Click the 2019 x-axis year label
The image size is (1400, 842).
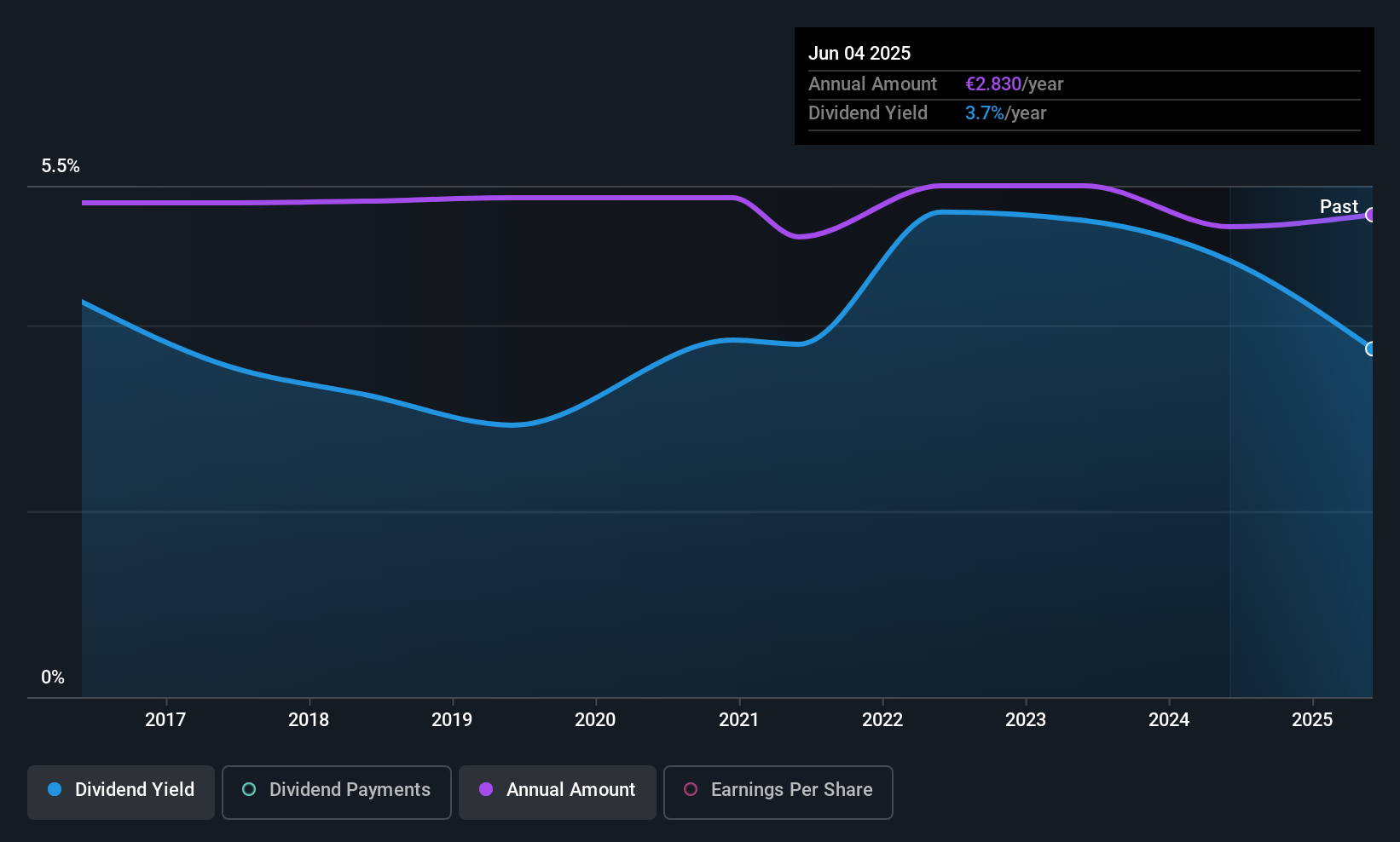click(x=452, y=720)
